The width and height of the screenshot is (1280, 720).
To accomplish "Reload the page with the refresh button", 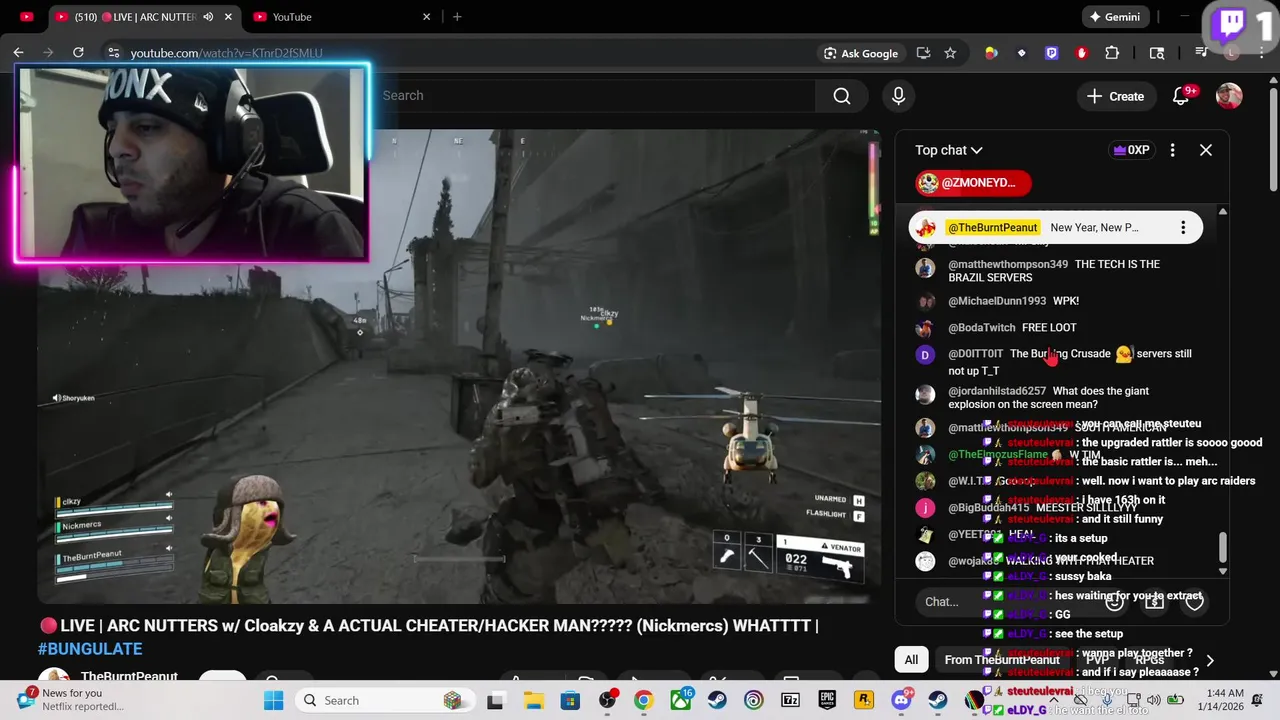I will tap(78, 53).
